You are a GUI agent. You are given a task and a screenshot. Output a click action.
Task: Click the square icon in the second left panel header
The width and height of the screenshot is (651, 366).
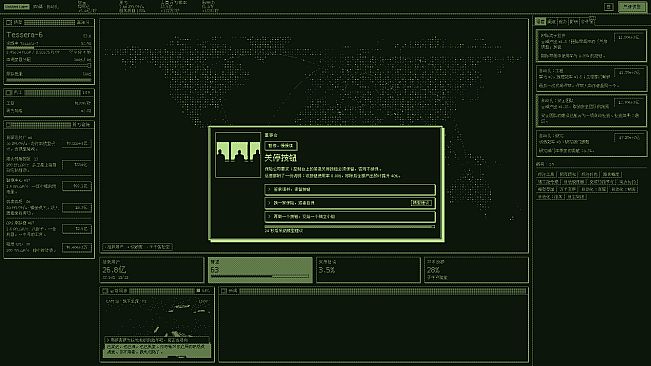(x=9, y=93)
